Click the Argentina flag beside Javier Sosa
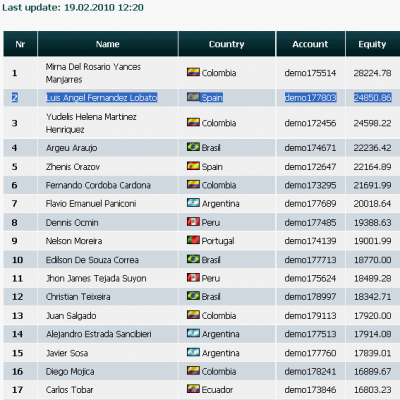The height and width of the screenshot is (400, 400). click(193, 352)
